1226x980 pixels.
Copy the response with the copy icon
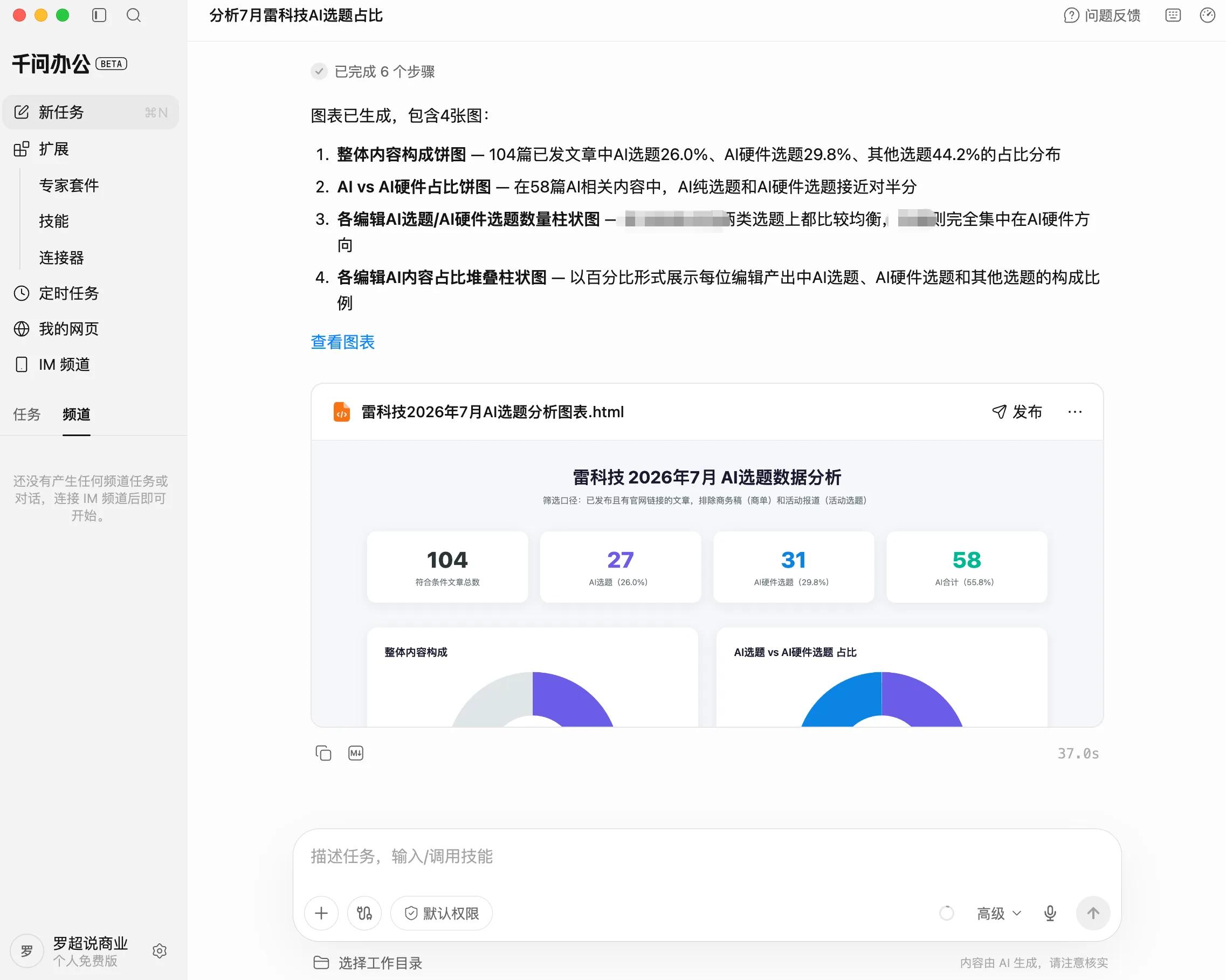(323, 753)
